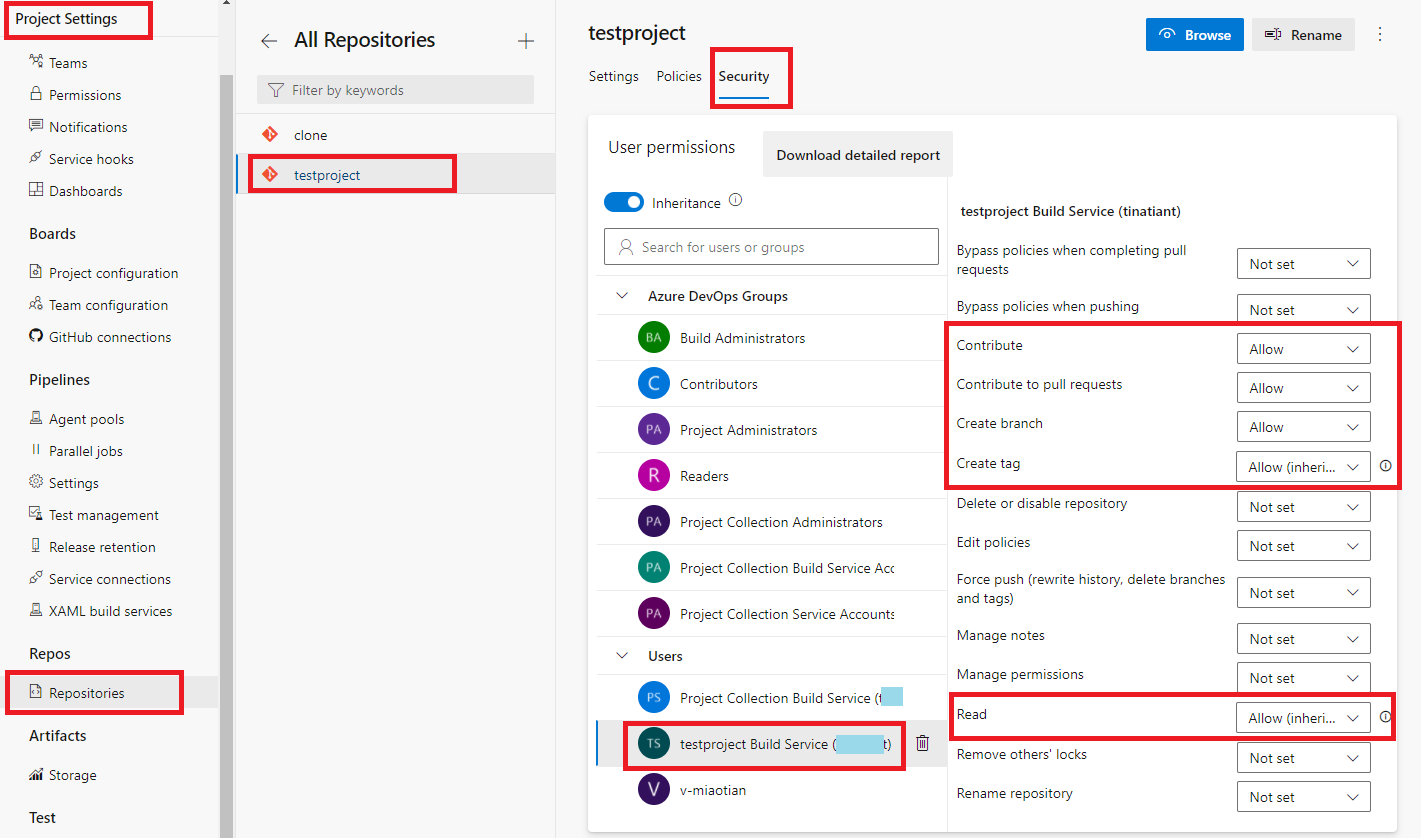Open Delete or disable repository dropdown

point(1303,507)
